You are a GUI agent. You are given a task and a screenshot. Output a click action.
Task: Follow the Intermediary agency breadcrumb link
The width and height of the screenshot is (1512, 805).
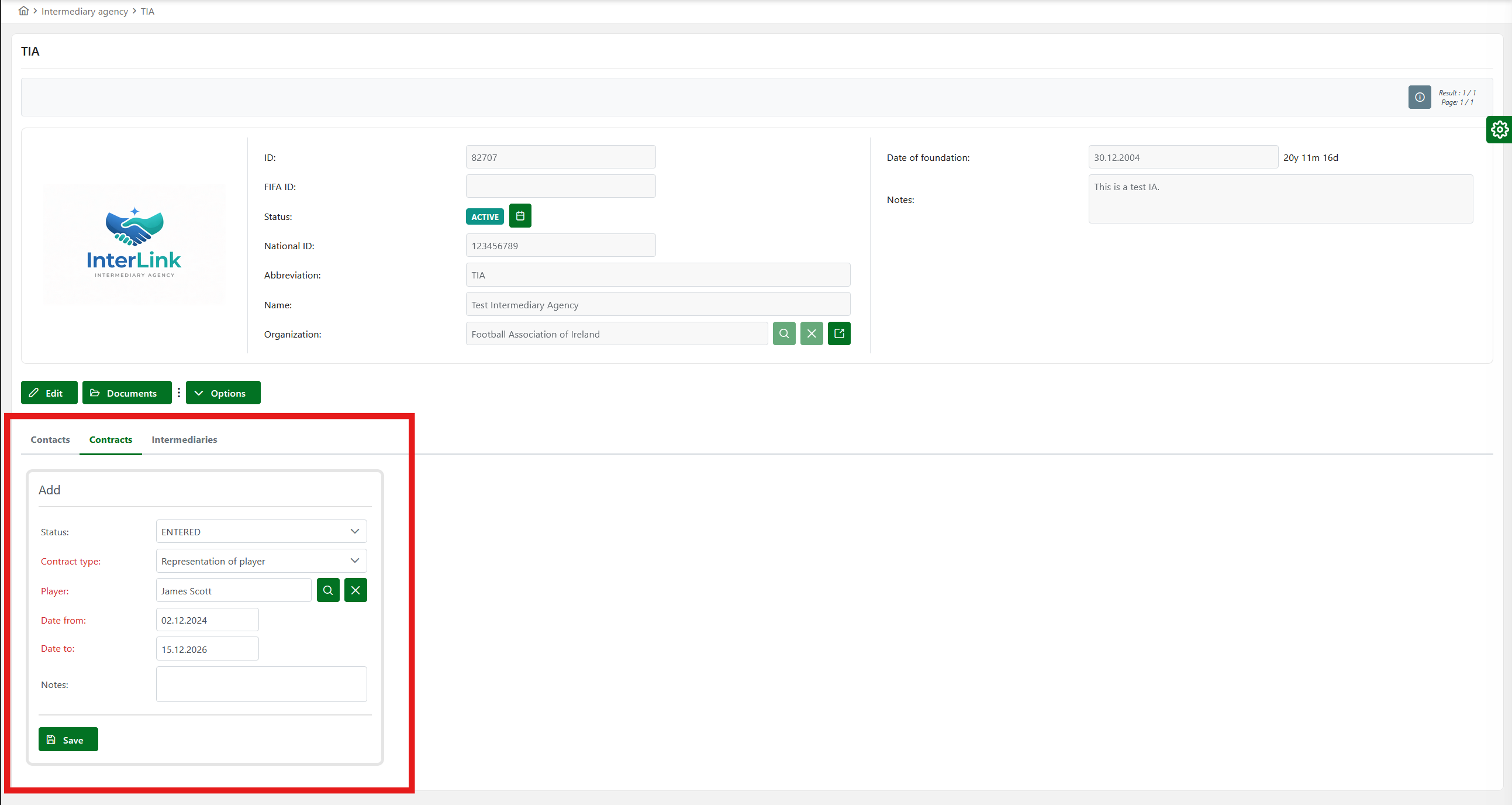click(85, 11)
